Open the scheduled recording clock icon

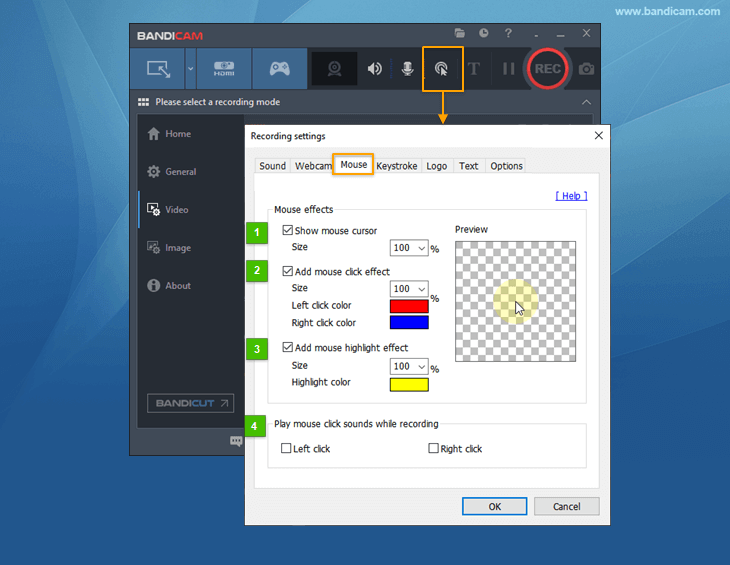484,33
